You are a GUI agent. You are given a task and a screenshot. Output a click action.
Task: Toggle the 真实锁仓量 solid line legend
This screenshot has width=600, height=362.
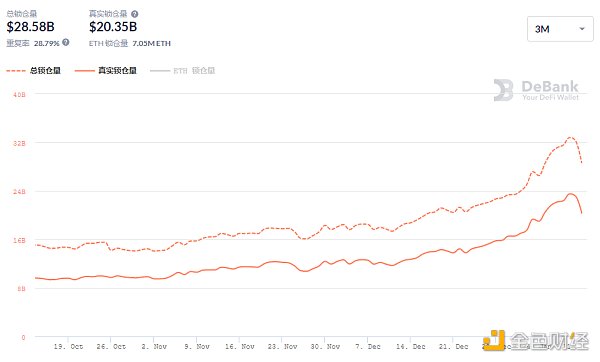point(106,71)
